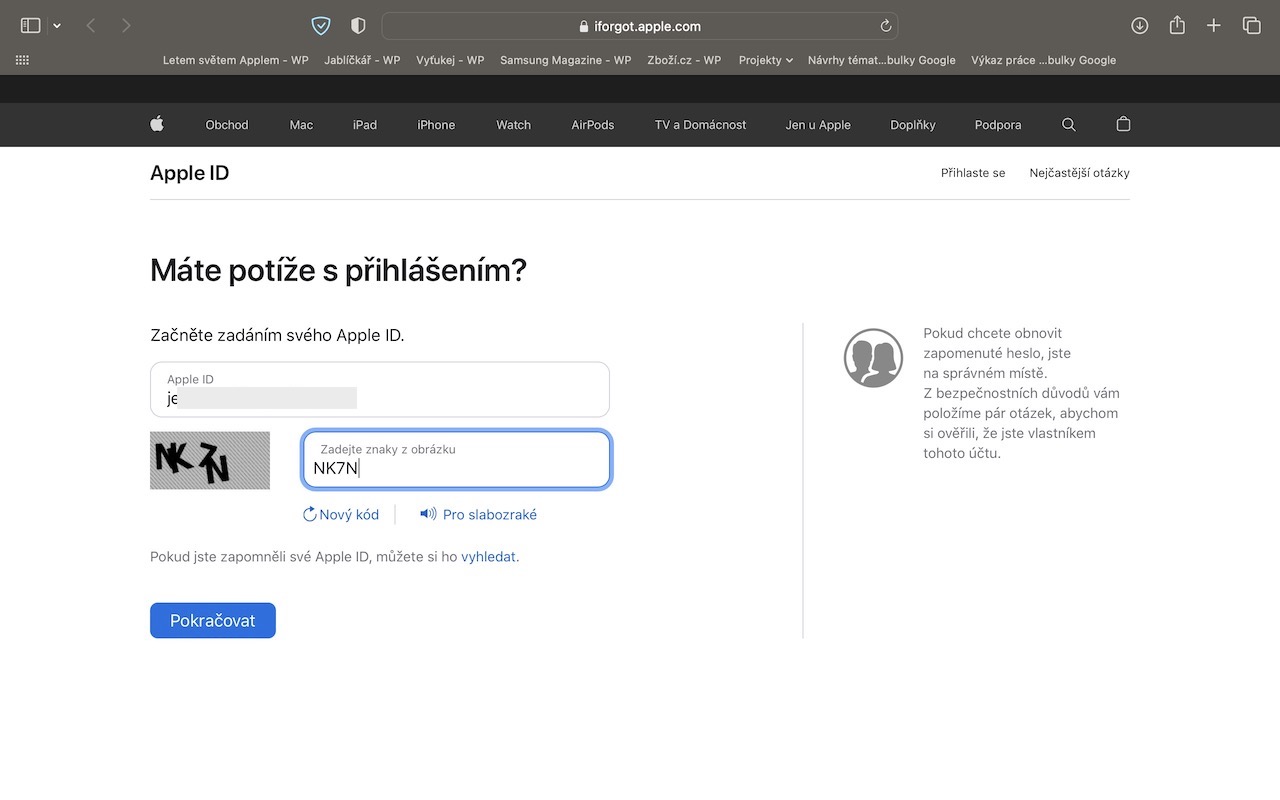Click the Share icon in Safari toolbar

tap(1177, 26)
